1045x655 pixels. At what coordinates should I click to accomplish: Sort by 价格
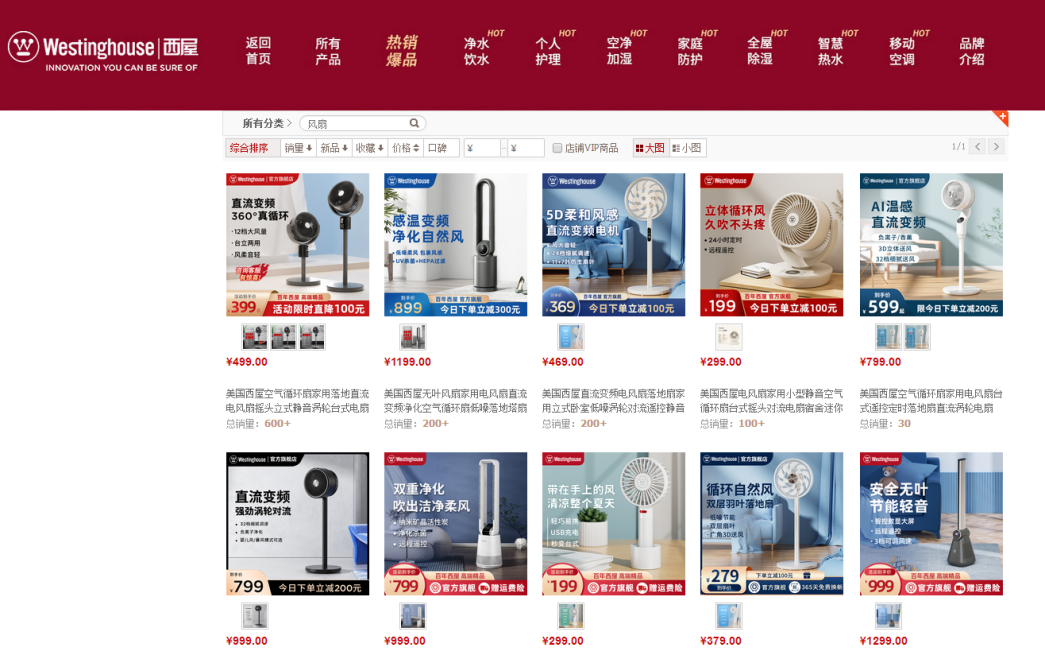pyautogui.click(x=406, y=148)
